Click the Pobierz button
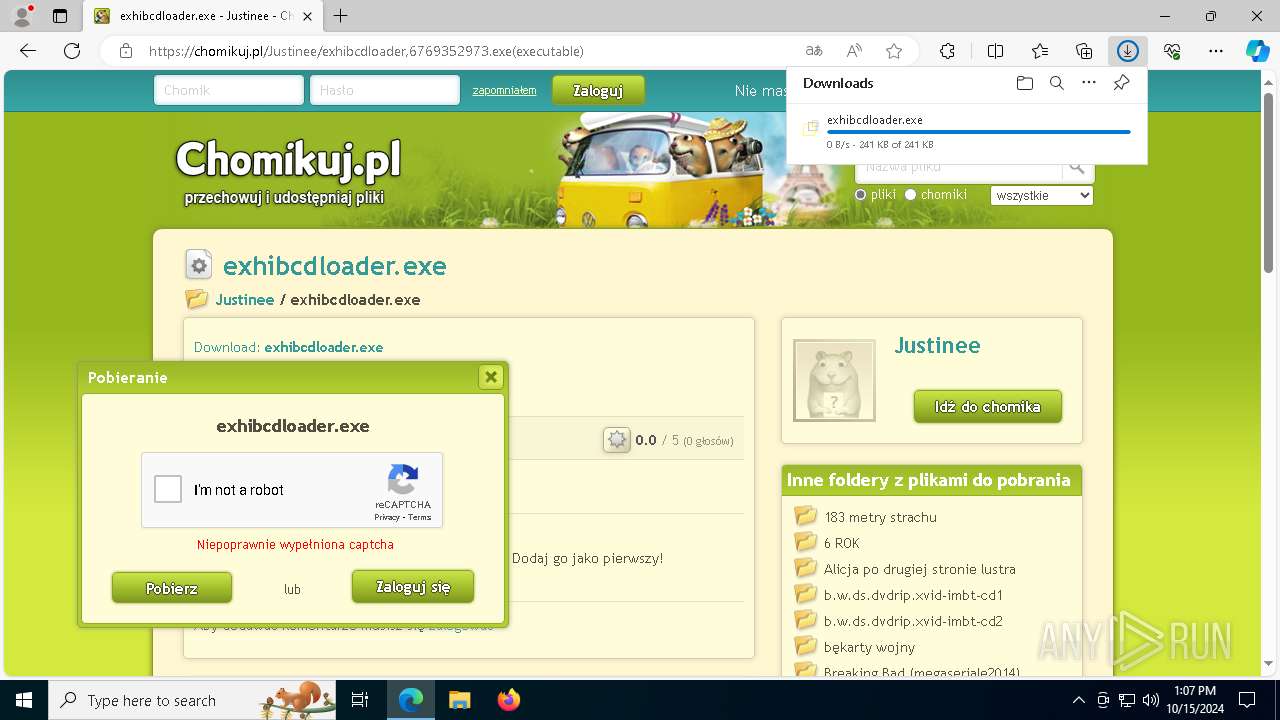 pos(172,588)
